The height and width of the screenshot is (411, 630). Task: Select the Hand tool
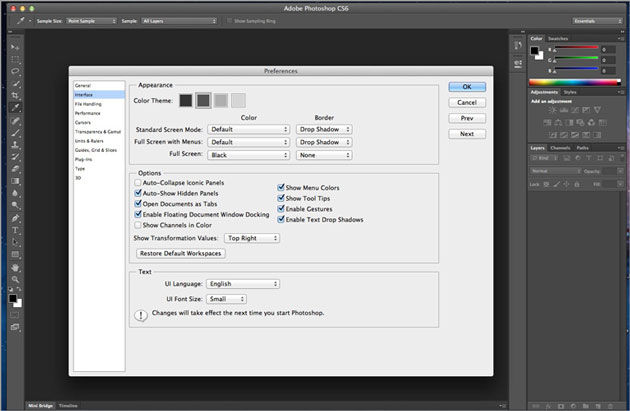click(x=15, y=268)
